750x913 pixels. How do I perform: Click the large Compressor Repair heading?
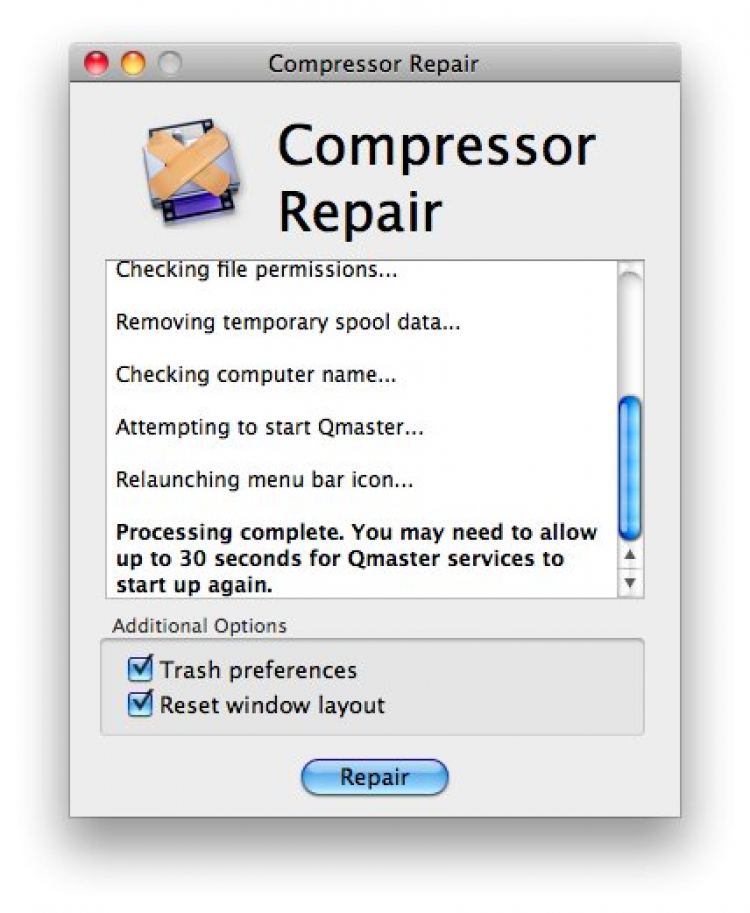coord(436,178)
